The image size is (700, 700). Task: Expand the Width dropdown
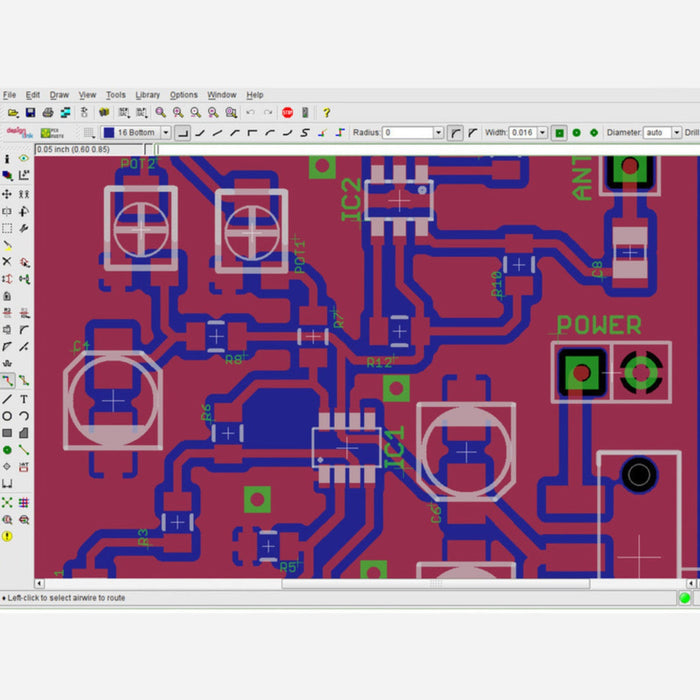tap(542, 132)
